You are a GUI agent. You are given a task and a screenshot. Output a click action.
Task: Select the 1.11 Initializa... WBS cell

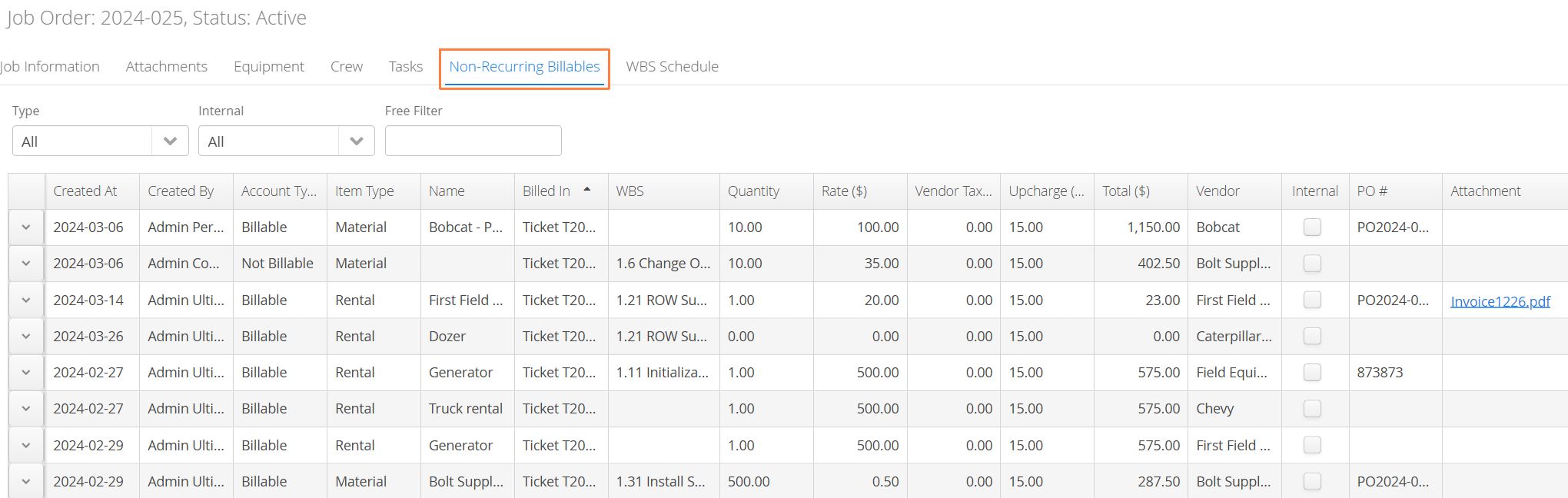coord(663,372)
